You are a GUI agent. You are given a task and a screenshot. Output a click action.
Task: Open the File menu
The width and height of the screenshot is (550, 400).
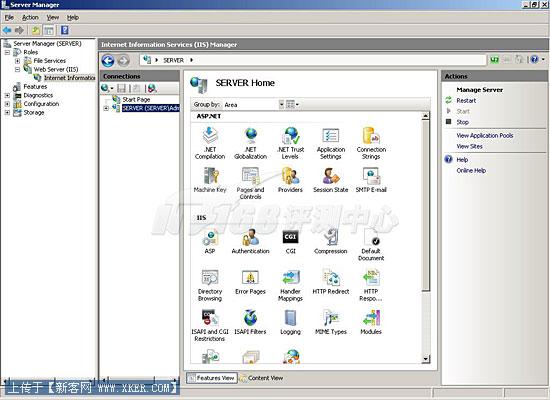click(x=9, y=17)
